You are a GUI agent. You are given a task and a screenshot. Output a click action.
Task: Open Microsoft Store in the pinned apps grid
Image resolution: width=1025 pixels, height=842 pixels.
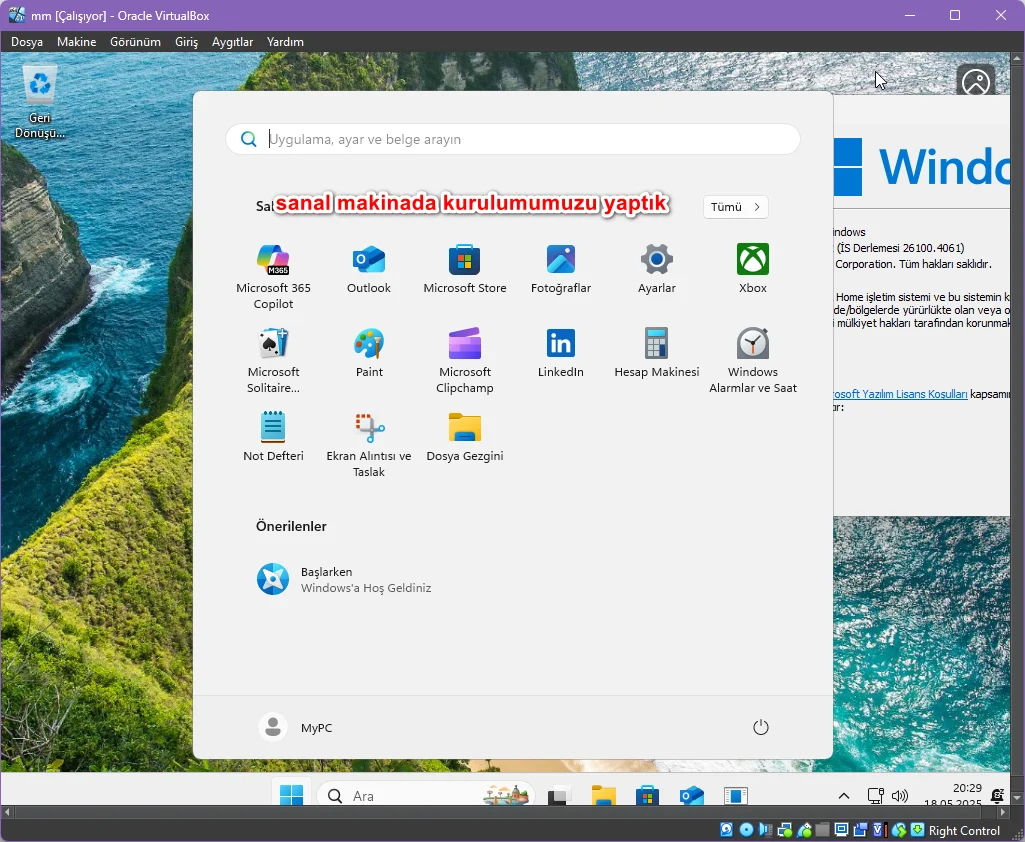465,268
